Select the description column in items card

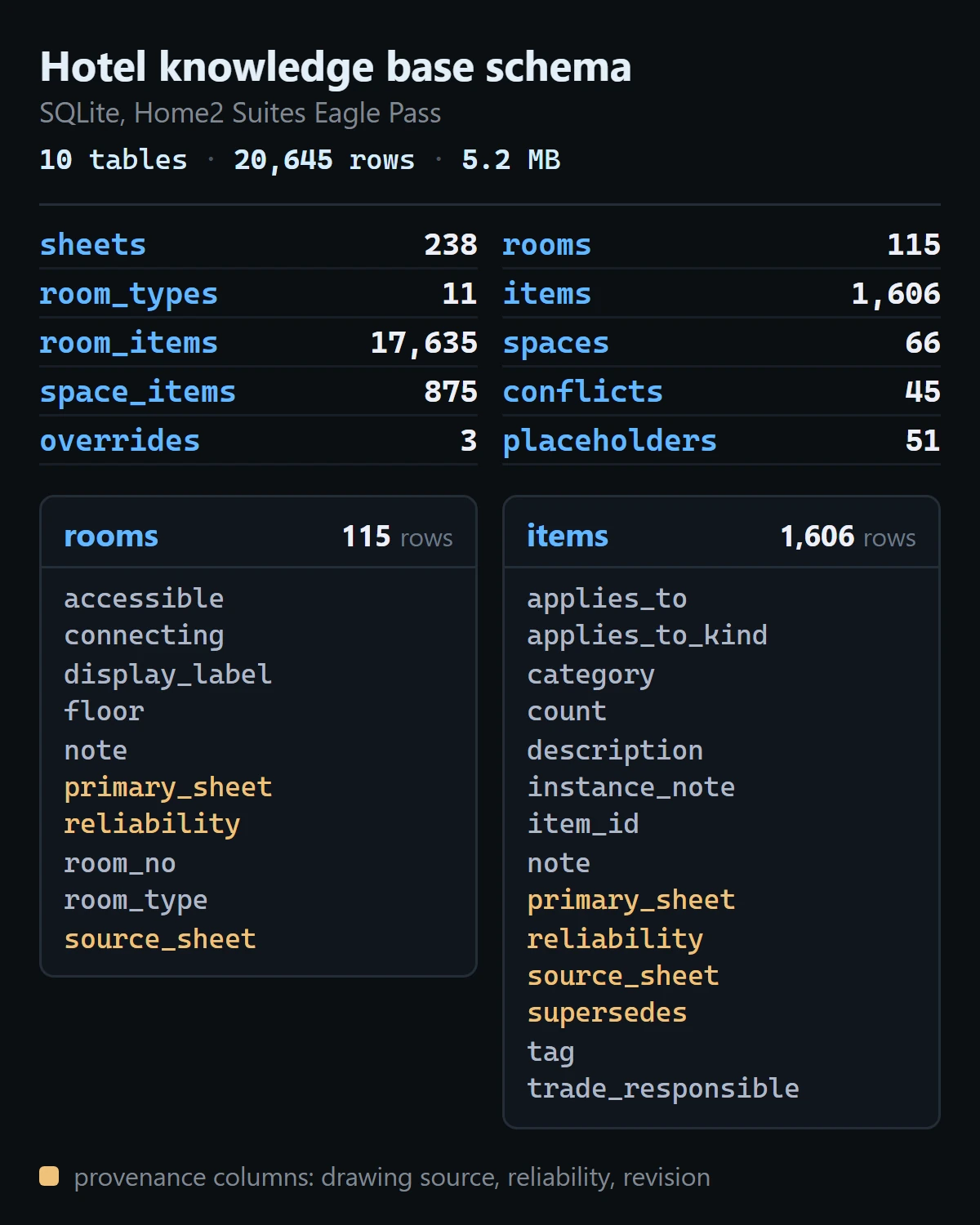(x=615, y=751)
